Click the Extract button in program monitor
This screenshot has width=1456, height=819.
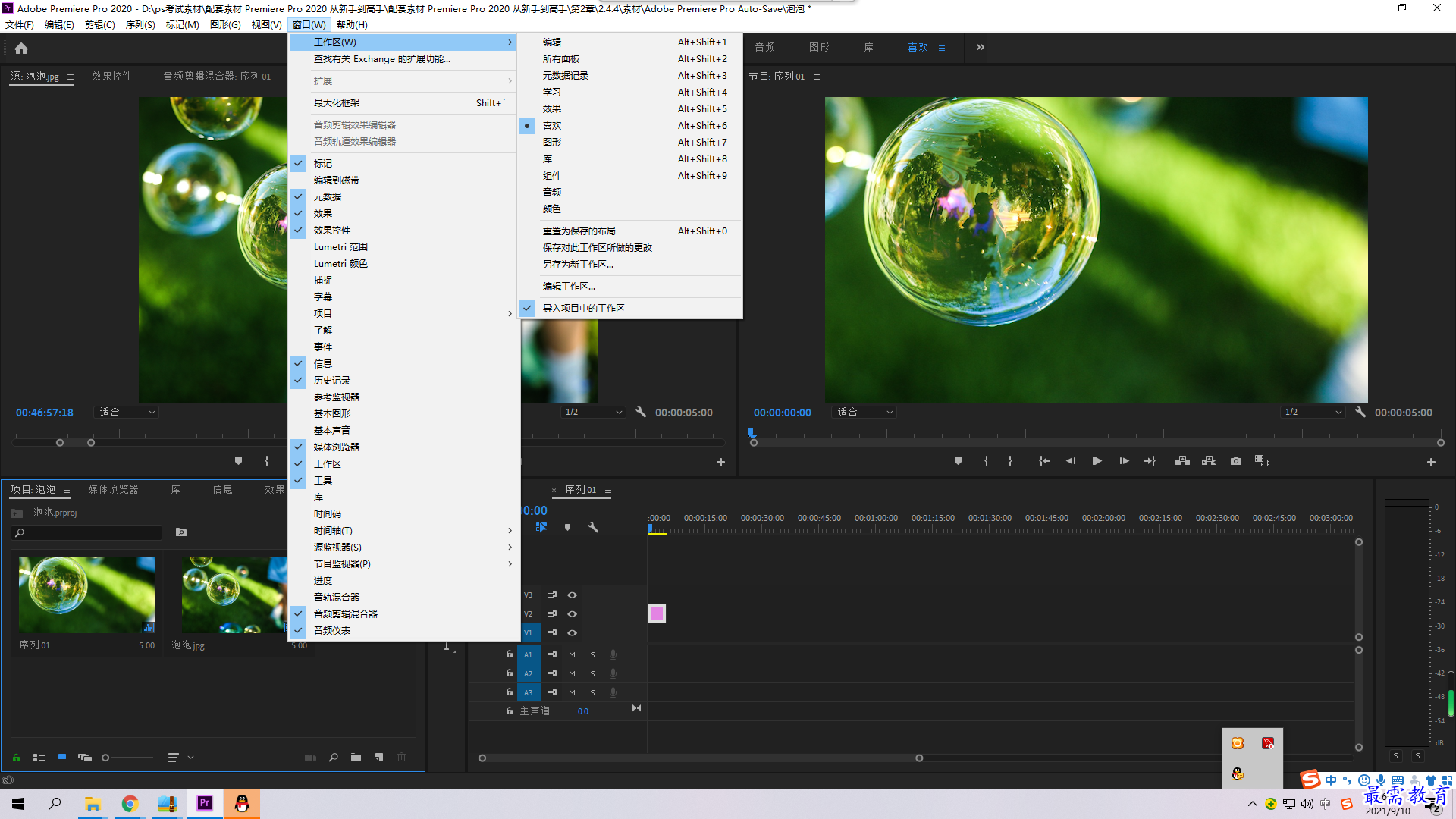tap(1209, 461)
